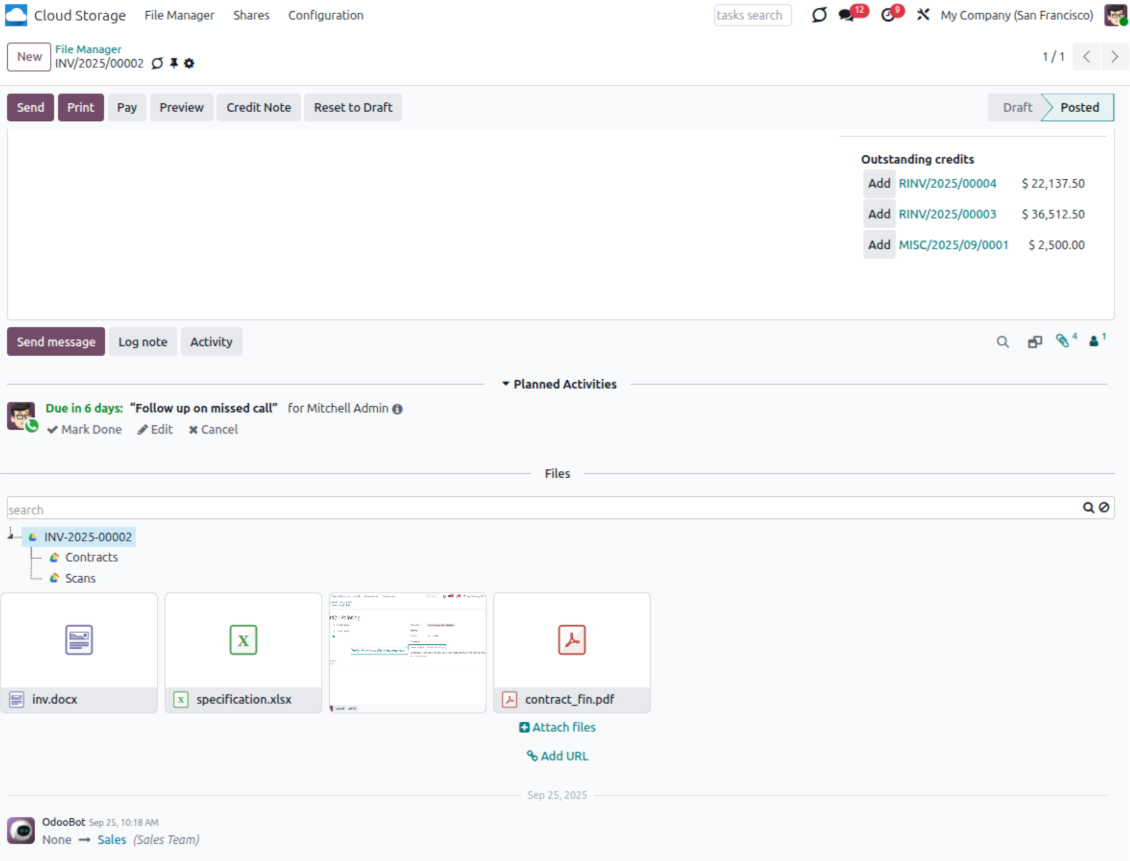Pin the record using the pushpin icon
Image resolution: width=1130 pixels, height=861 pixels.
click(x=173, y=64)
